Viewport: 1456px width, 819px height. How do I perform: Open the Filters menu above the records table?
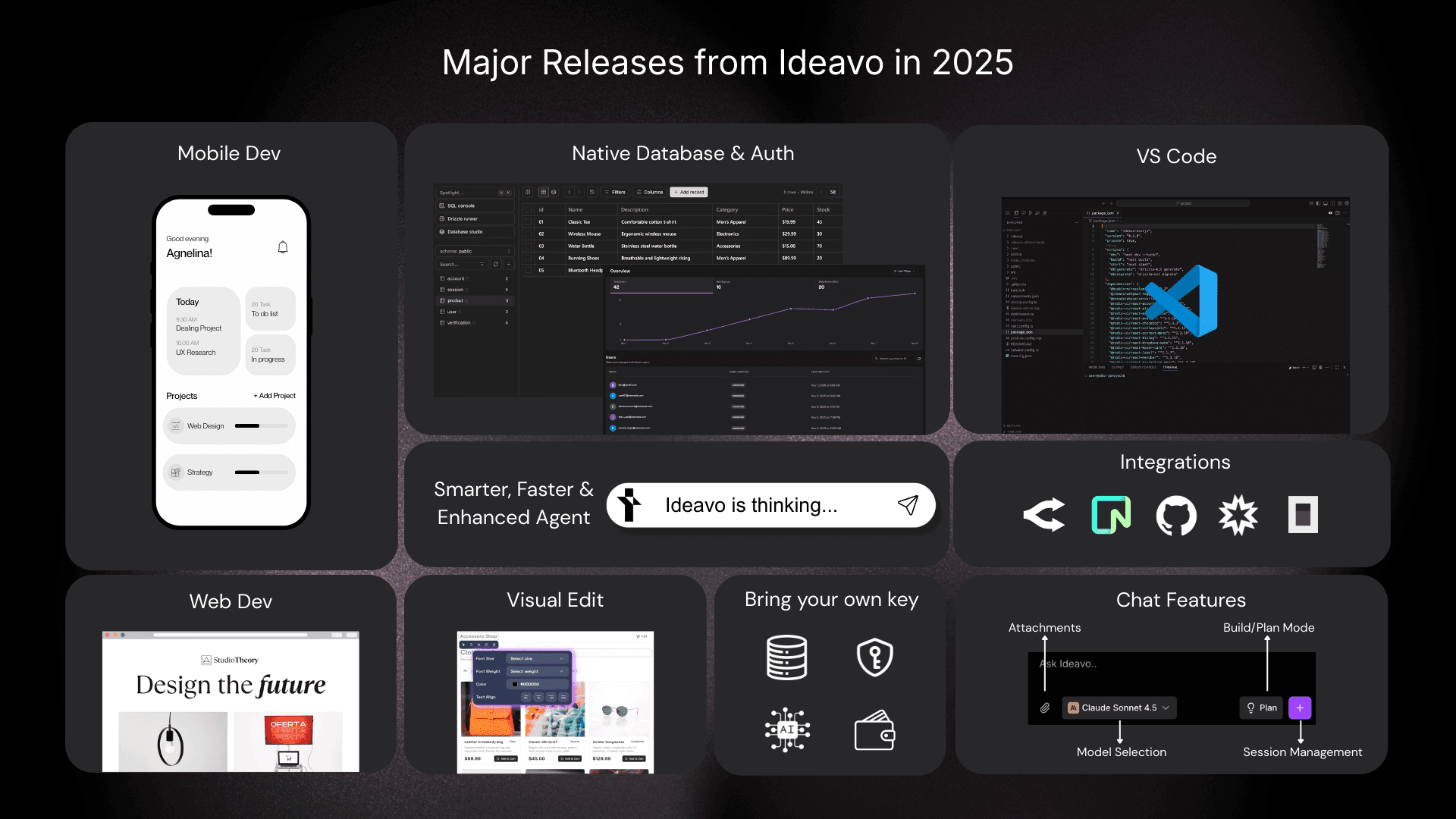tap(614, 192)
